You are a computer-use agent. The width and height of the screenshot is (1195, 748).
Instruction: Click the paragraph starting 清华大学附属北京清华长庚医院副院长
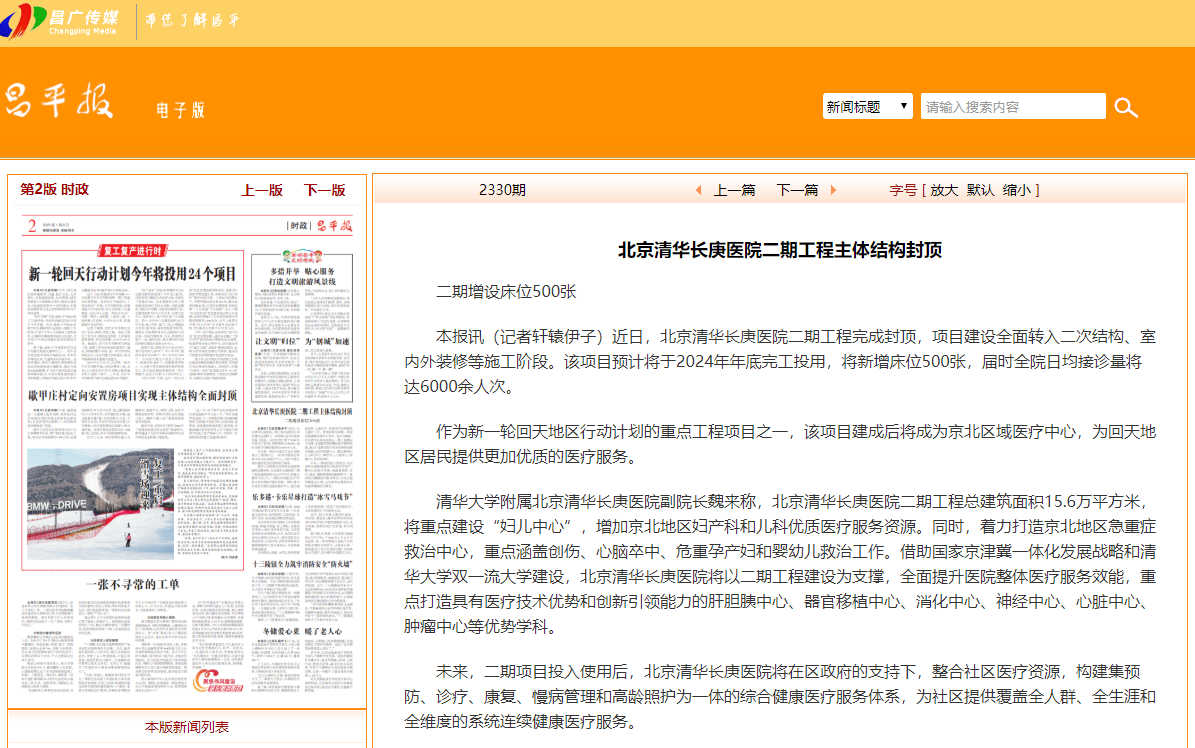(780, 564)
